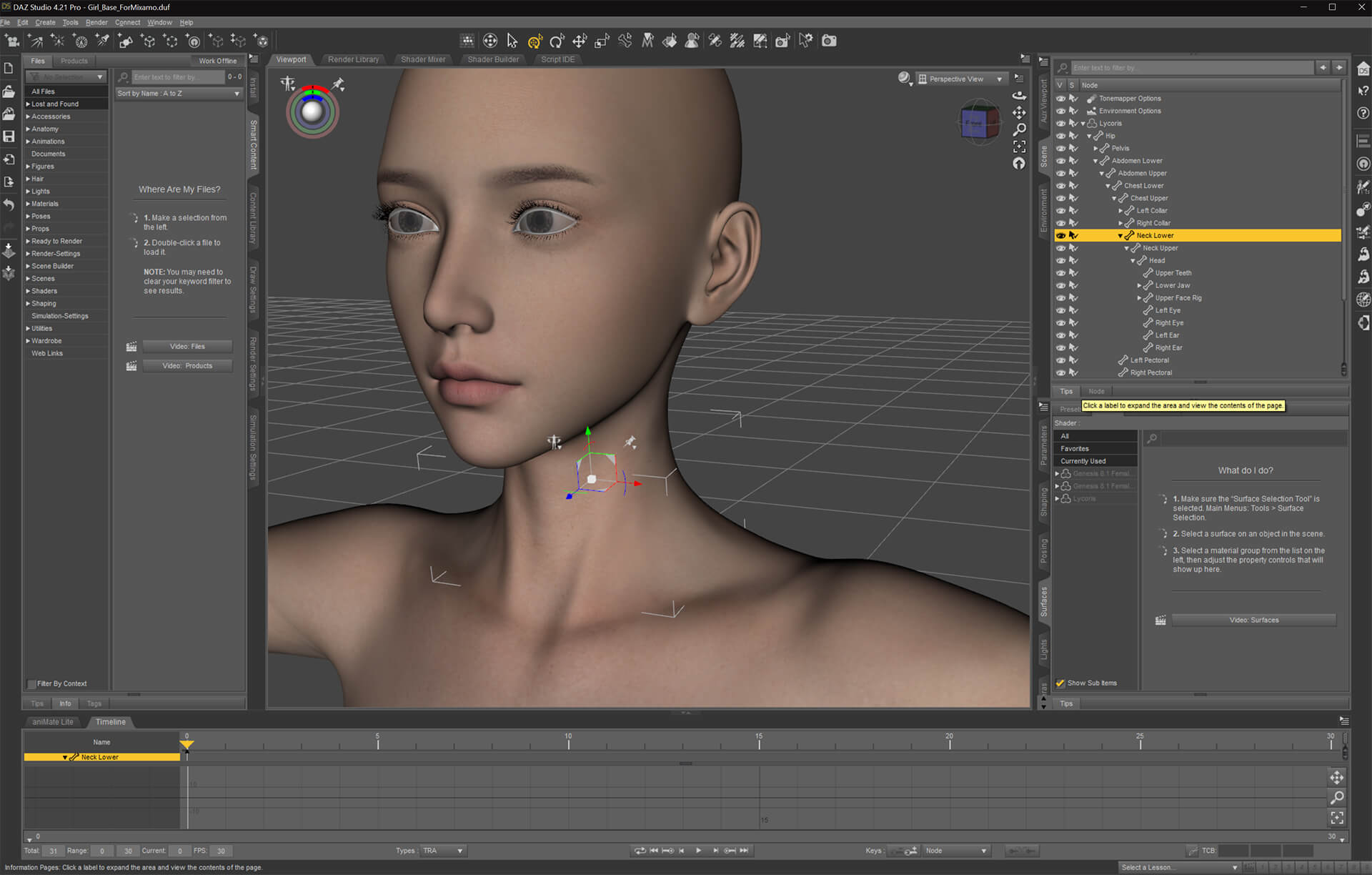Play the timeline animation
The height and width of the screenshot is (875, 1372).
pyautogui.click(x=698, y=851)
